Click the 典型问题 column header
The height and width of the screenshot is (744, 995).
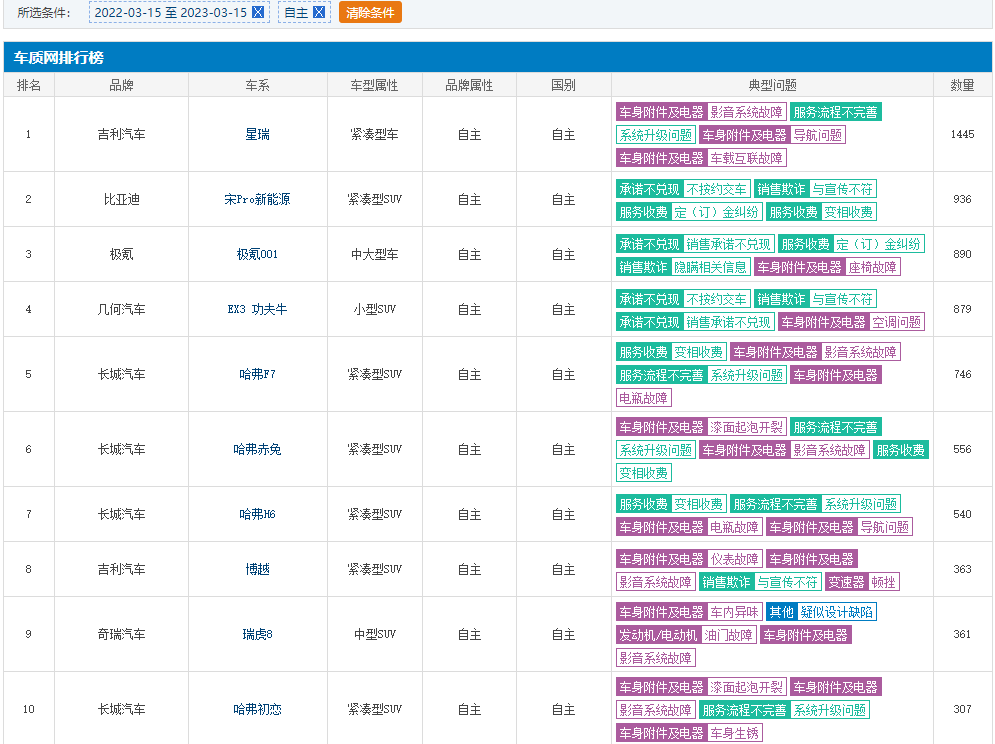(772, 85)
